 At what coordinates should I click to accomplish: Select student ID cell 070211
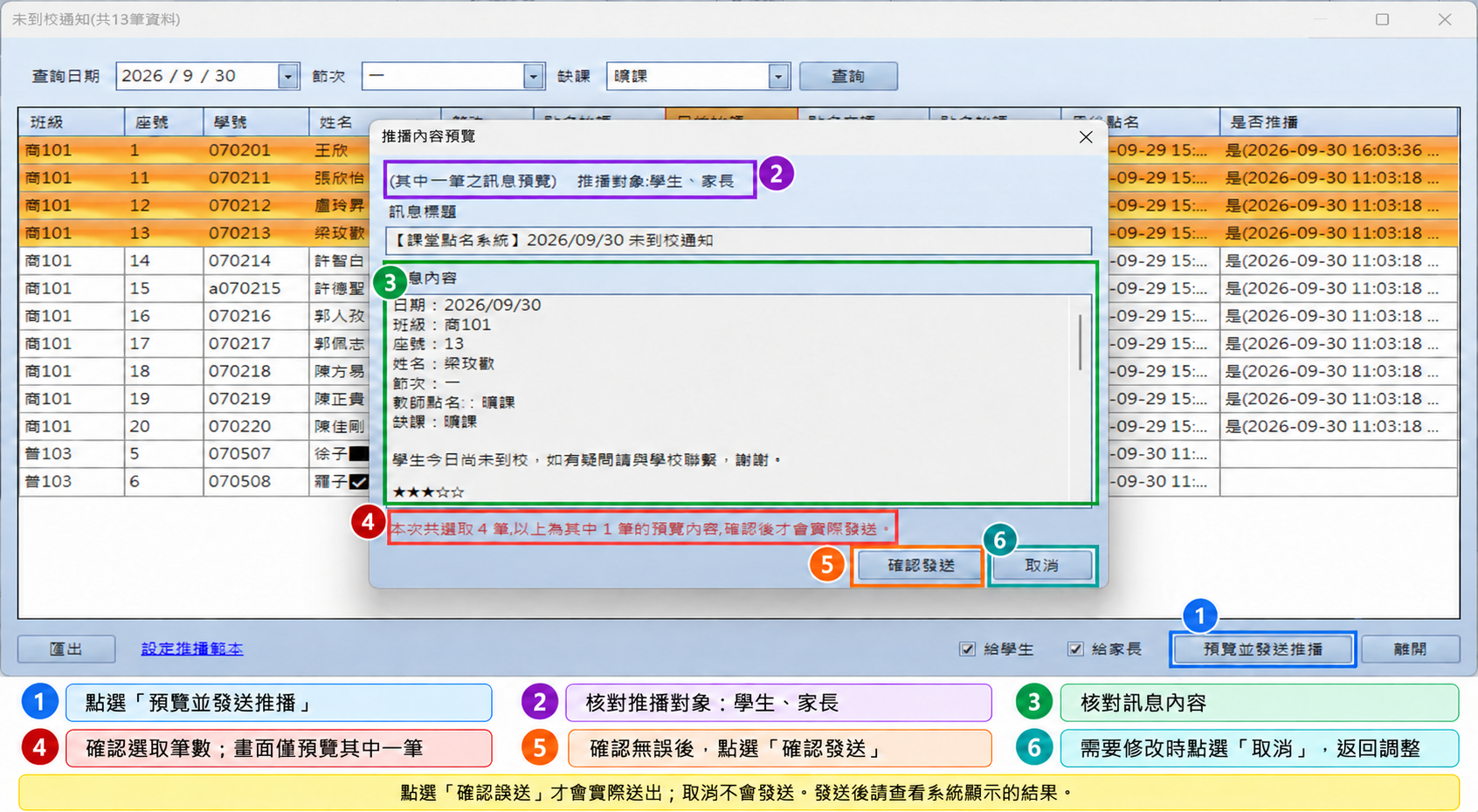pos(256,178)
